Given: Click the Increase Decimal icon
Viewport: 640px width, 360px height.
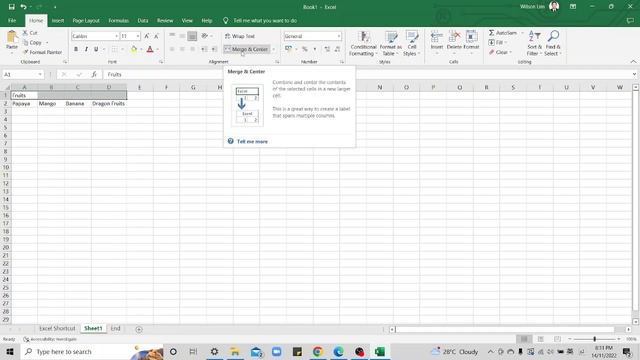Looking at the screenshot, I should tap(327, 49).
